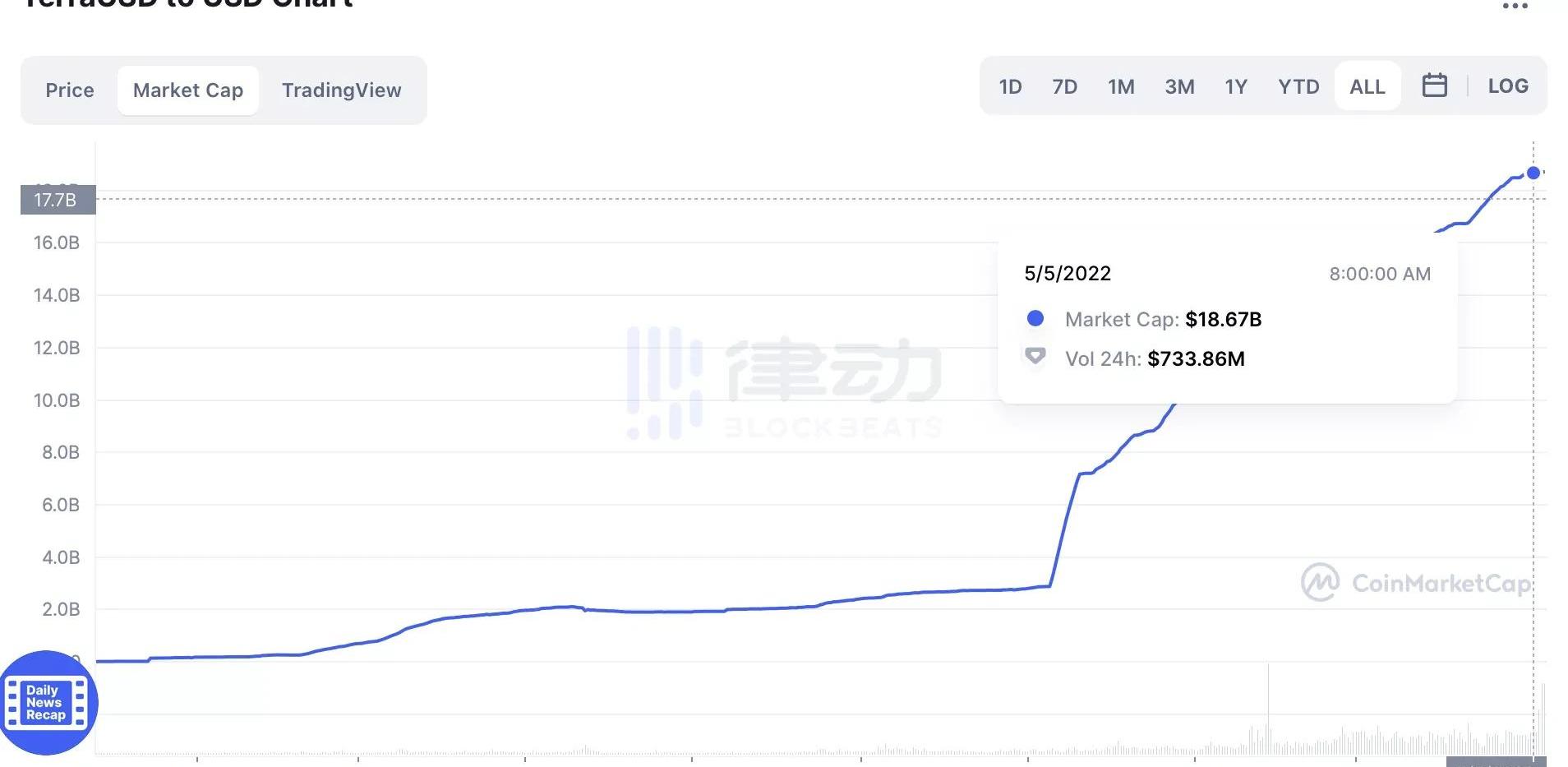The image size is (1568, 767).
Task: Click the Market Cap blue dot in tooltip
Action: (x=1035, y=319)
